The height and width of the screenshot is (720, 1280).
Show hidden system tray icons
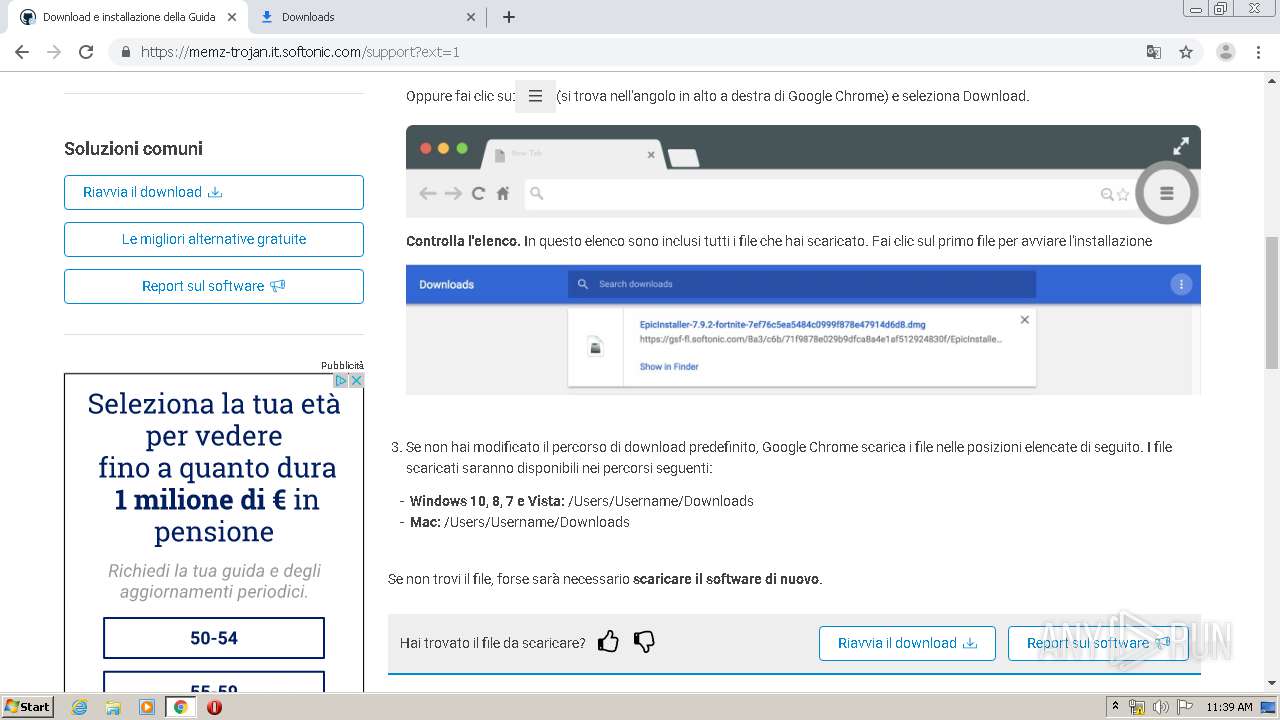point(1116,707)
